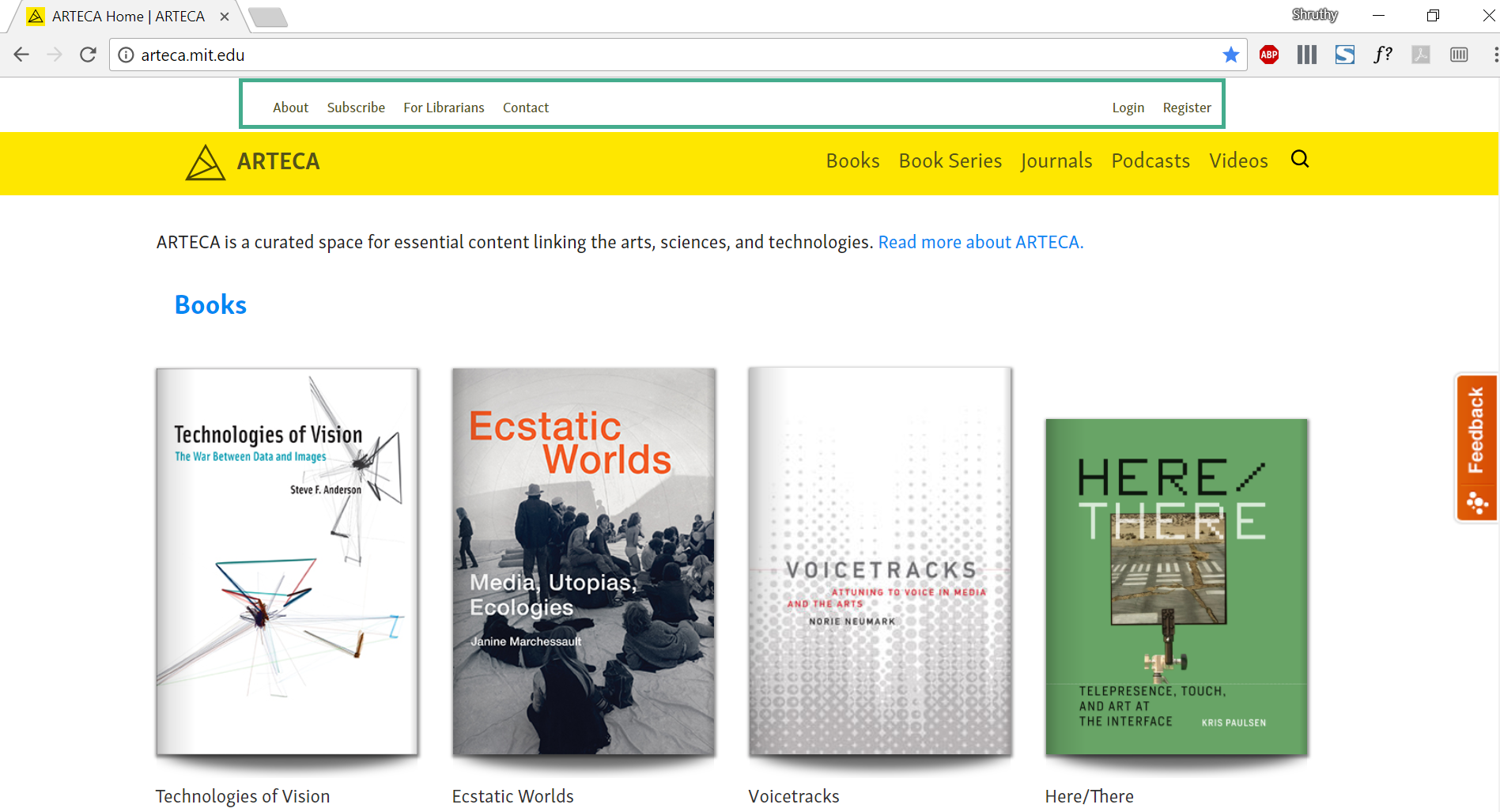Open the Podcasts menu item
This screenshot has width=1500, height=812.
point(1151,161)
